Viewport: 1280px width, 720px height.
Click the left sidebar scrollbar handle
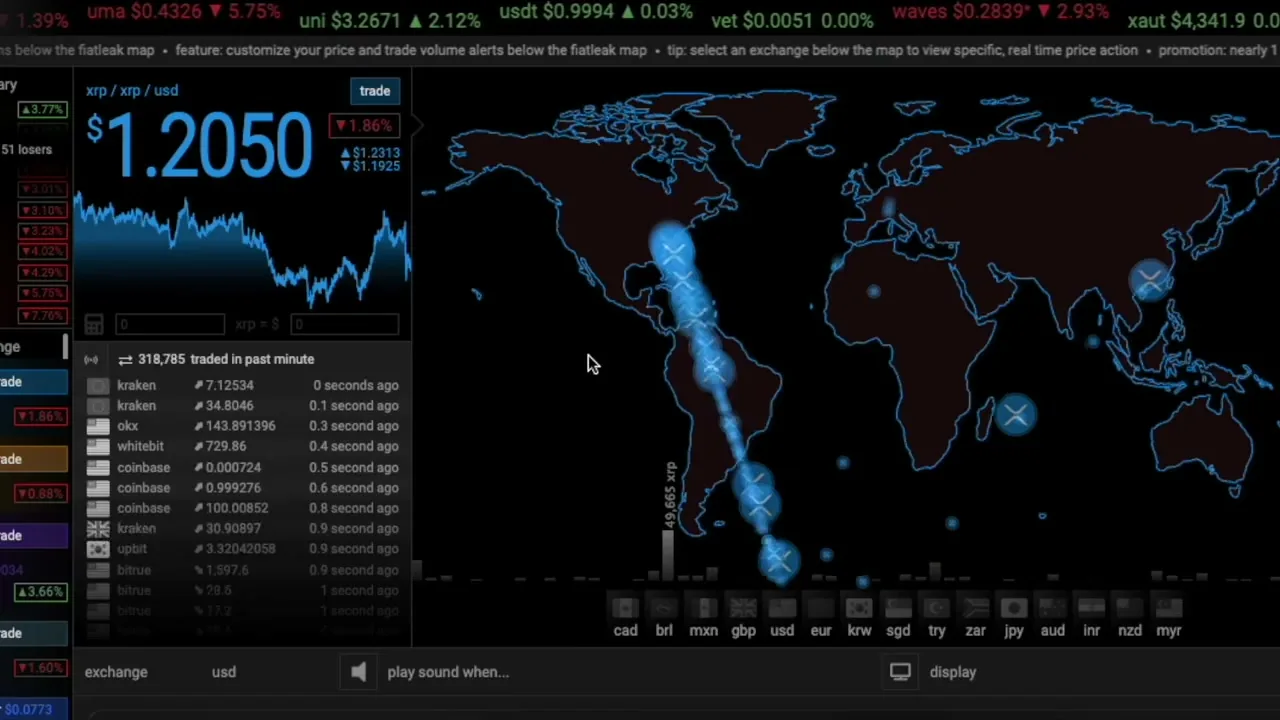67,348
